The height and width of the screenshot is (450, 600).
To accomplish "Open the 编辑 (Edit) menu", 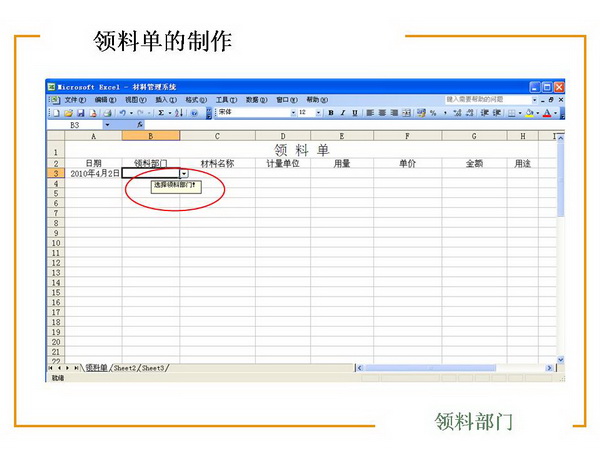I will [x=105, y=100].
